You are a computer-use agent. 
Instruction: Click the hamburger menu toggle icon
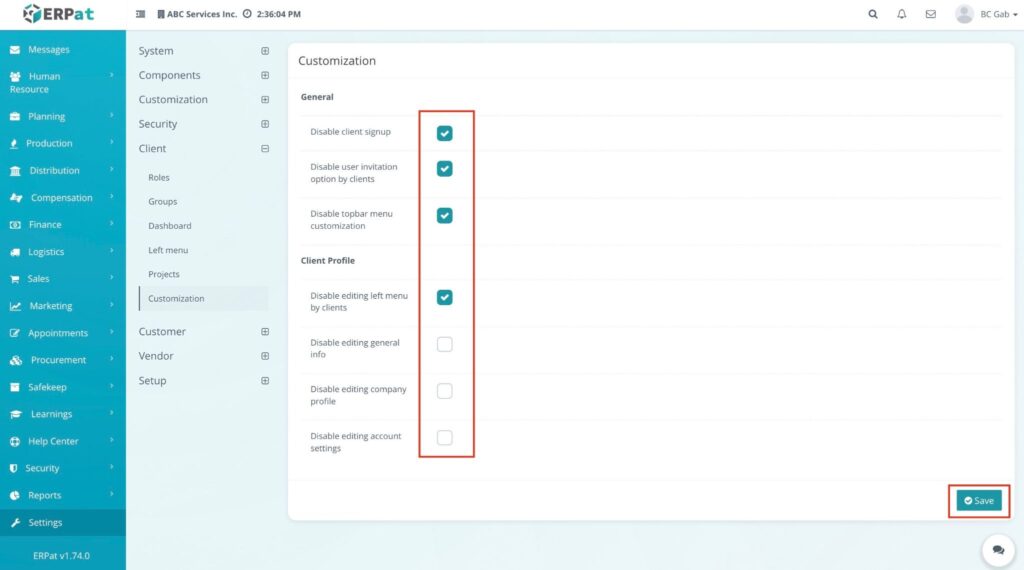click(x=140, y=15)
